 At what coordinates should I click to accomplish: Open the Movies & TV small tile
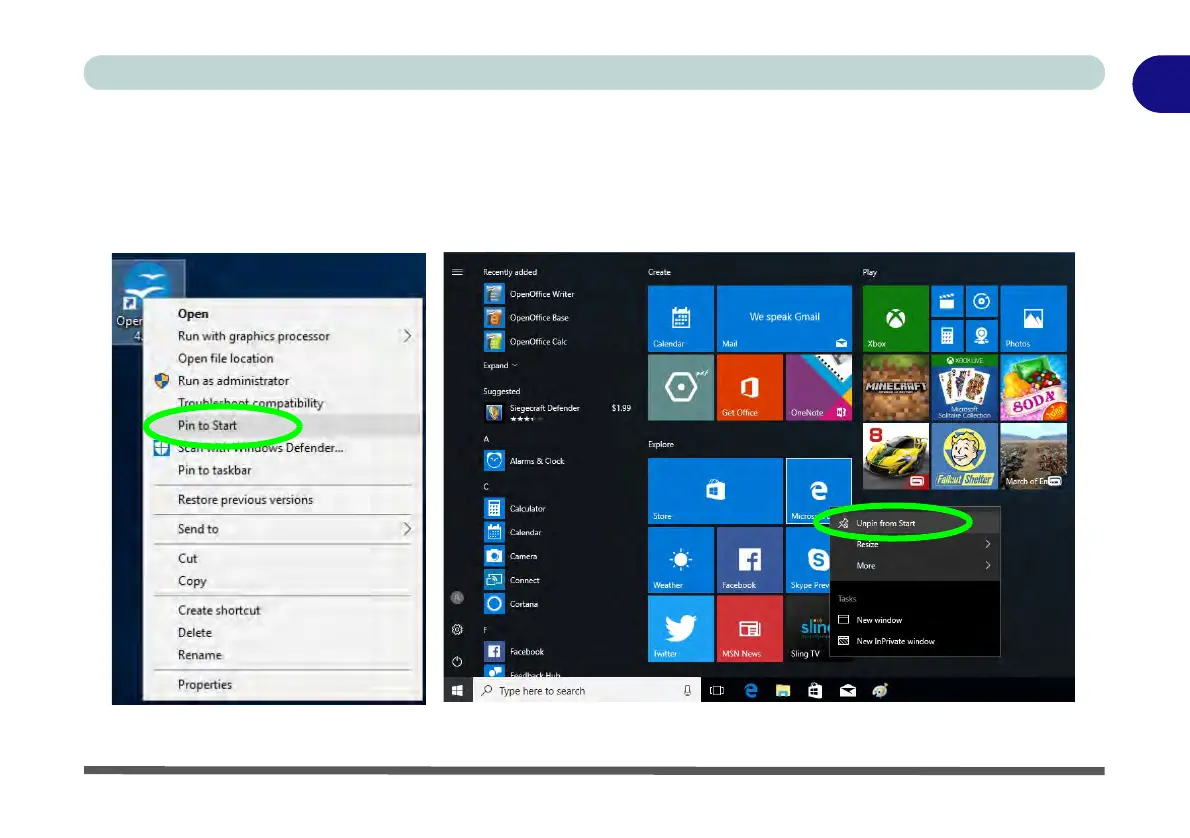coord(947,301)
